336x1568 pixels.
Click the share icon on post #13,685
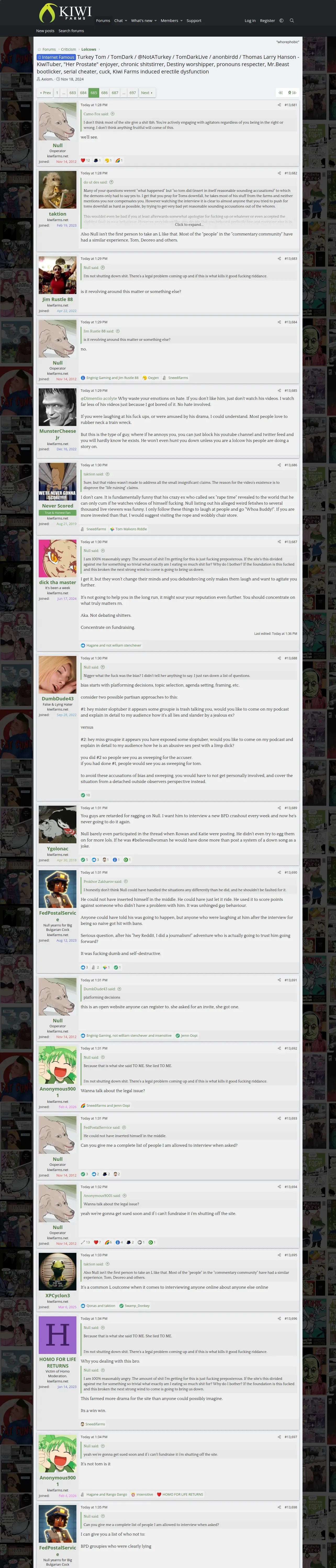coord(279,390)
